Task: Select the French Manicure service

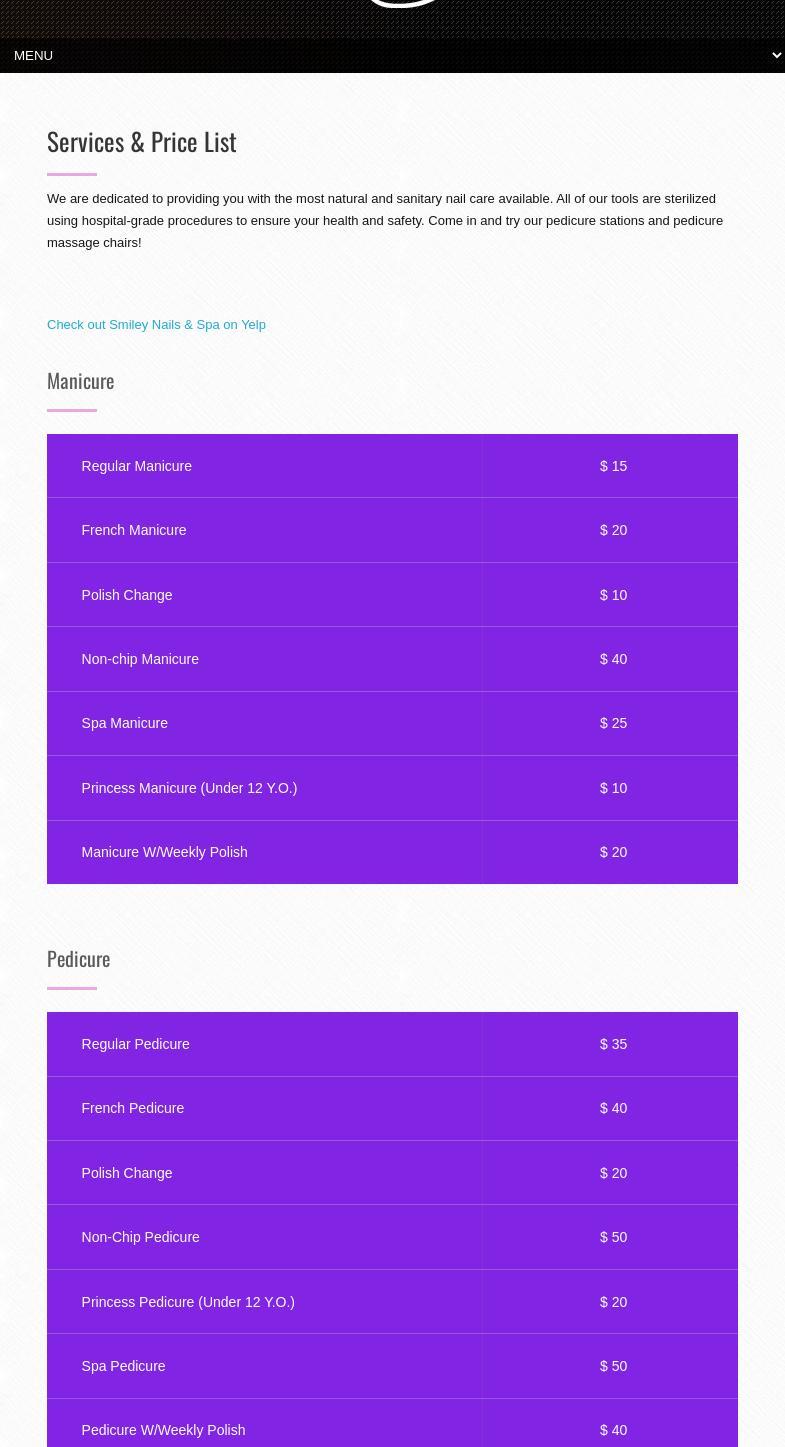Action: tap(133, 530)
